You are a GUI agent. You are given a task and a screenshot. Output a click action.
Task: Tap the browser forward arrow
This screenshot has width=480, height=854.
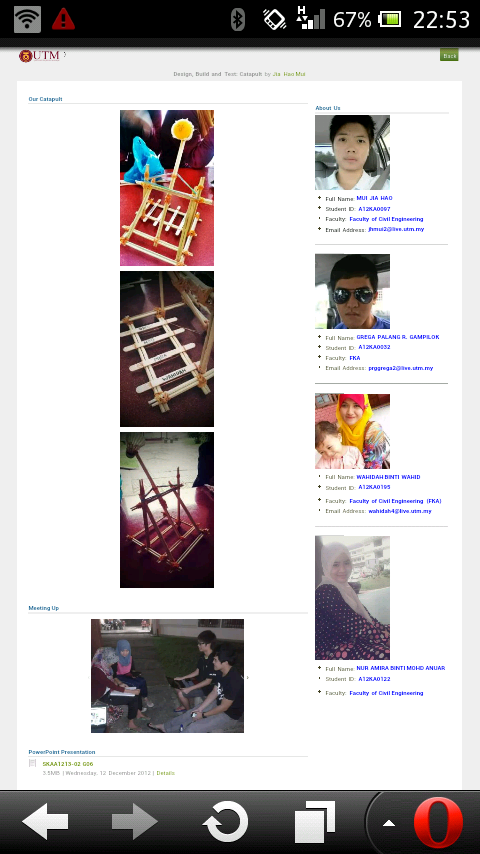click(135, 821)
